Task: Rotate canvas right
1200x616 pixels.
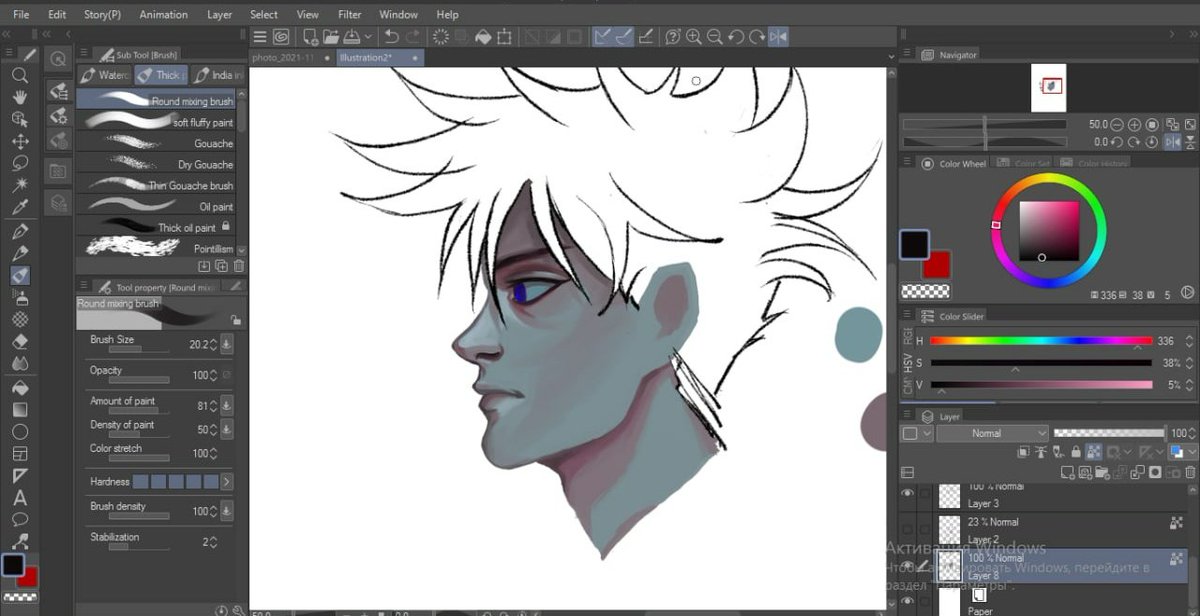Action: (756, 37)
